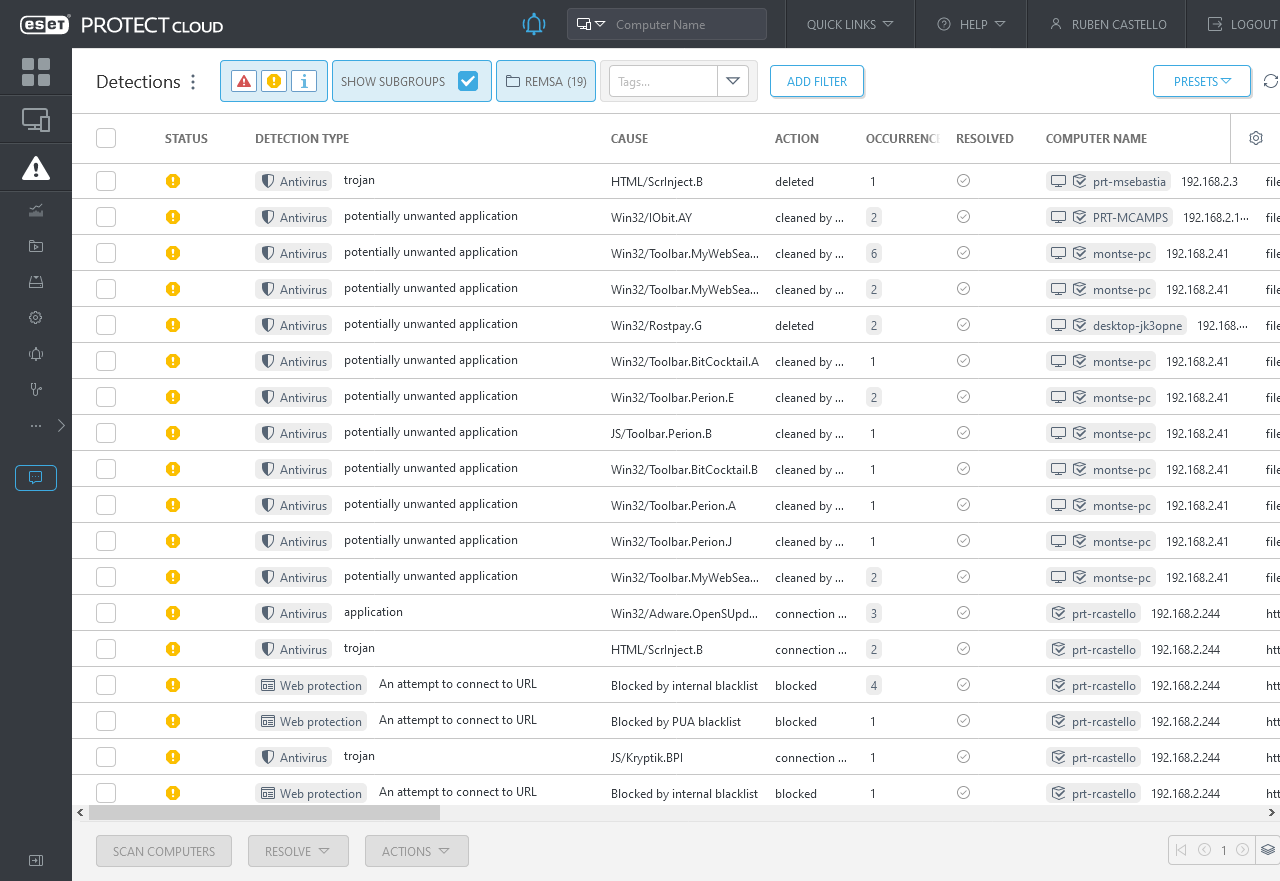Toggle the red error severity filter
The image size is (1280, 881).
coord(244,82)
